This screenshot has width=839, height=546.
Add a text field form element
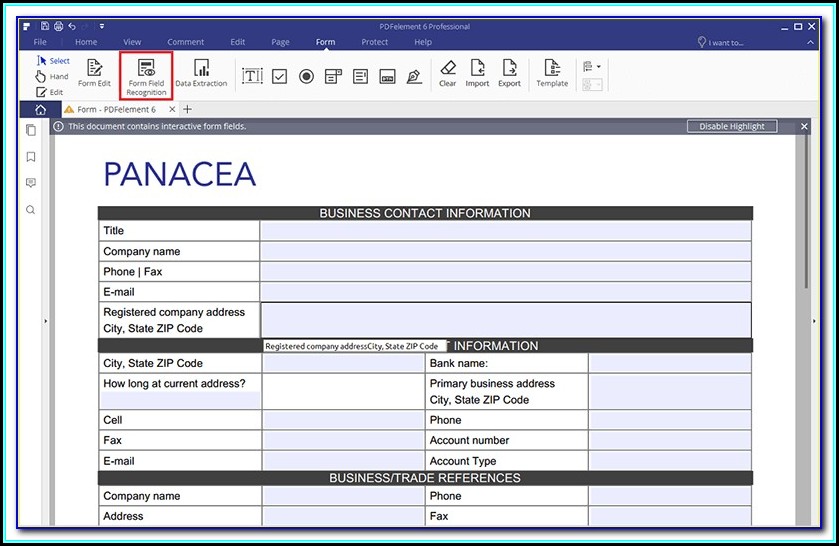252,77
